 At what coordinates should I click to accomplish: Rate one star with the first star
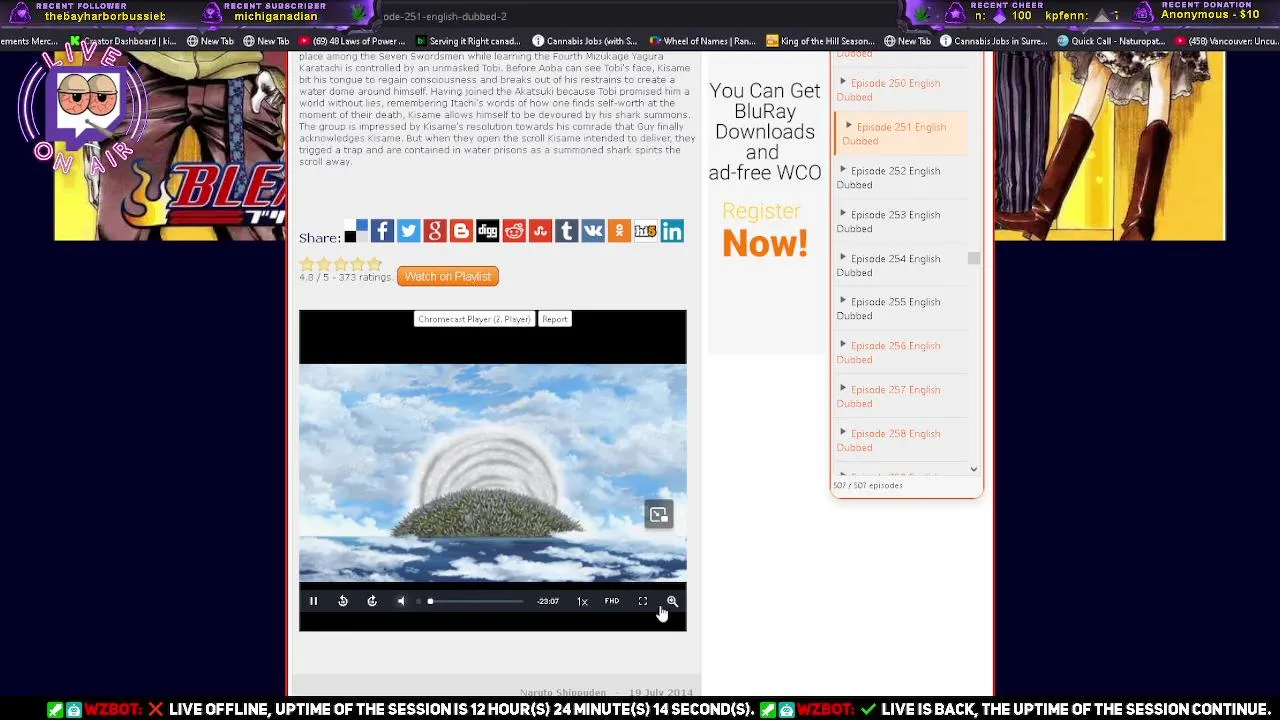point(307,264)
